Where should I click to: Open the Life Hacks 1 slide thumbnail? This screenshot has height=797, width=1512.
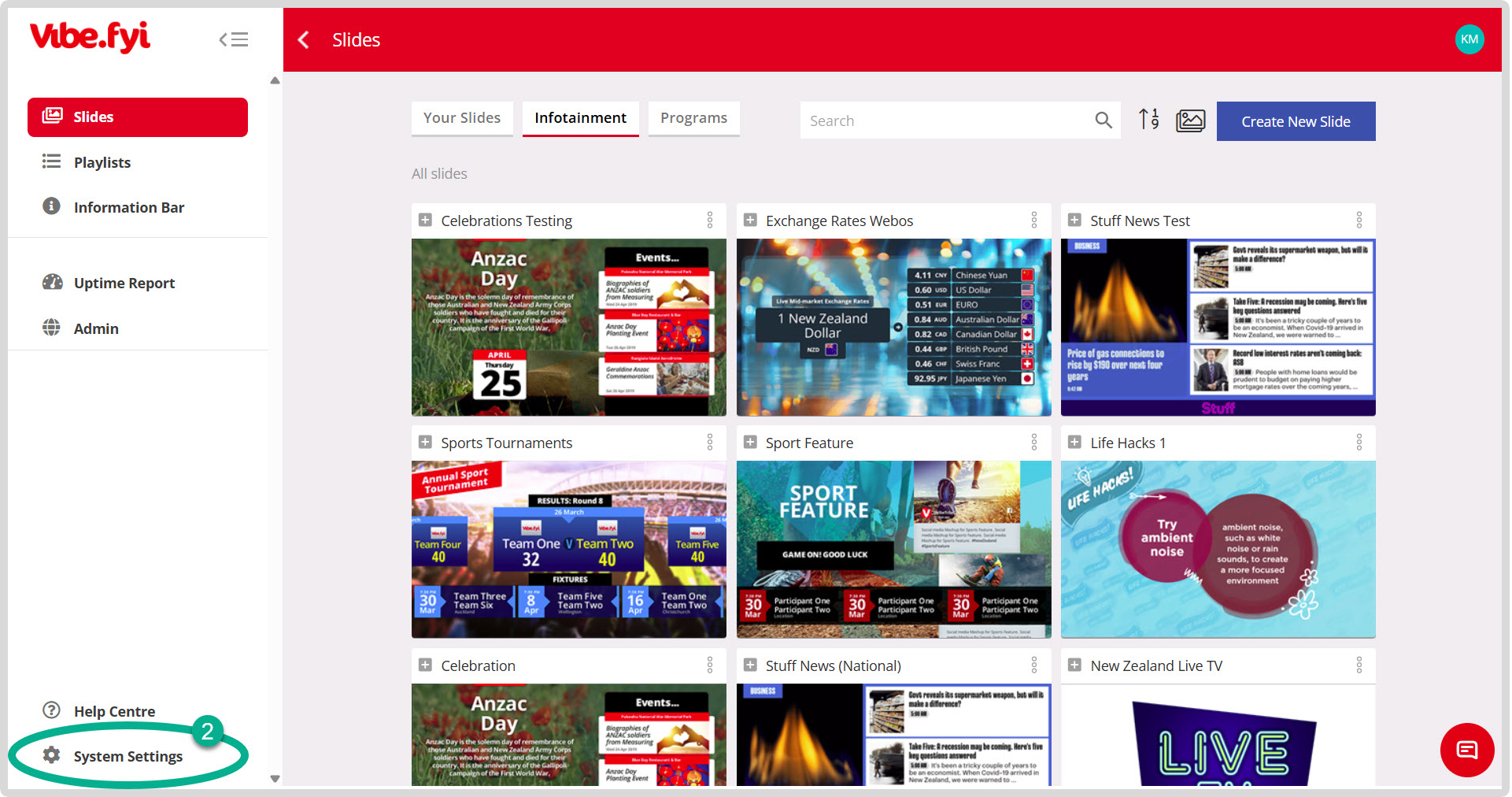[1218, 550]
